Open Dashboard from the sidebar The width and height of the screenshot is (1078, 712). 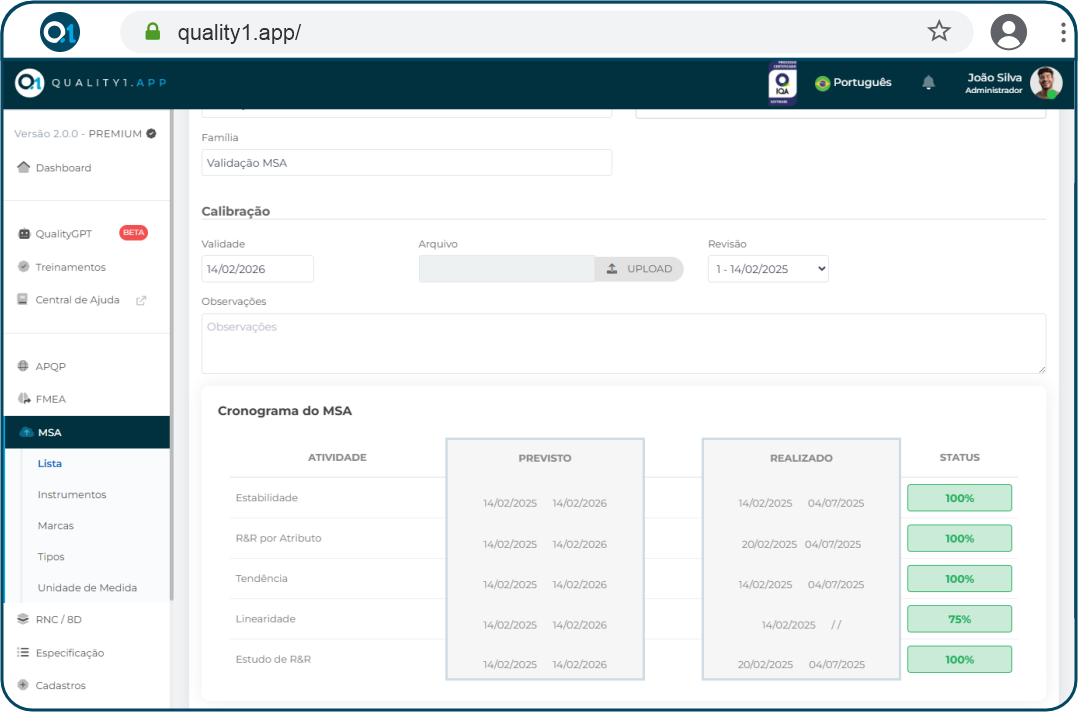pos(63,168)
